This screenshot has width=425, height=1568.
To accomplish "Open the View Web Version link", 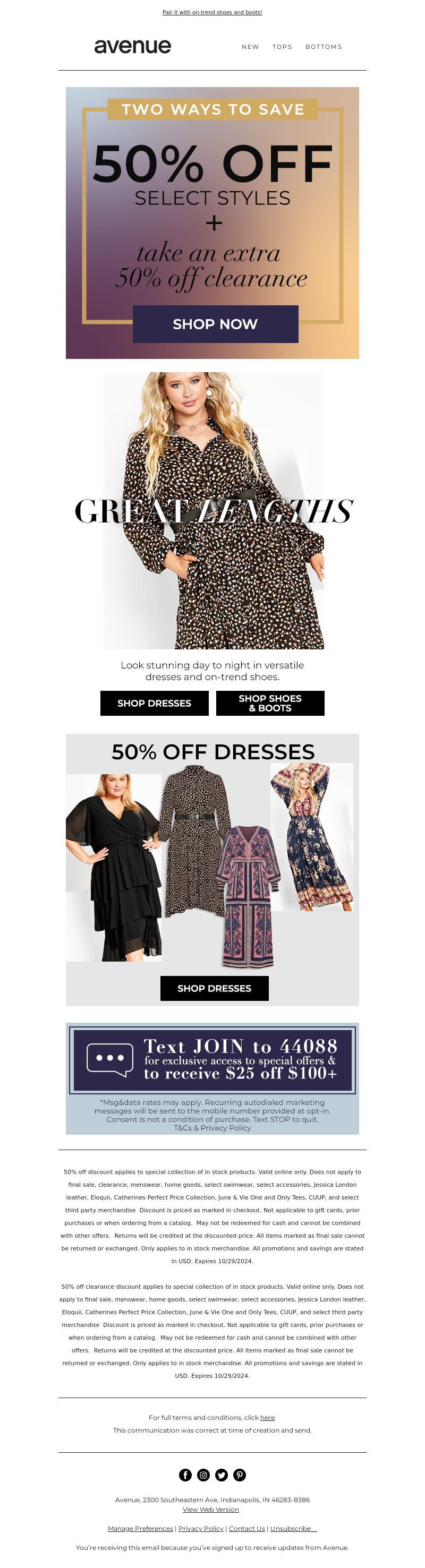I will point(211,1509).
